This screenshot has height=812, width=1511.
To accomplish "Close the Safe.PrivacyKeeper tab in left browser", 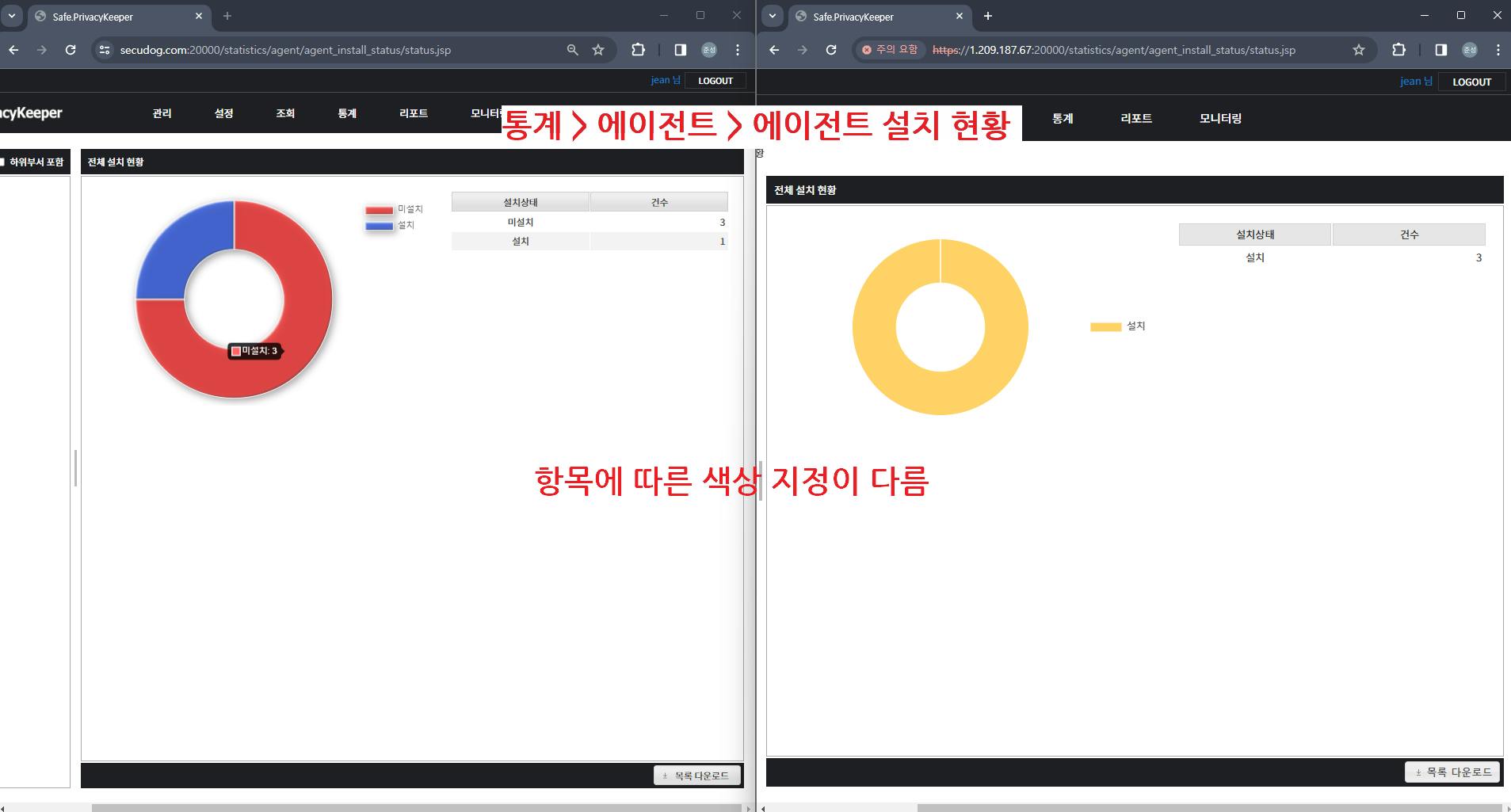I will point(198,16).
